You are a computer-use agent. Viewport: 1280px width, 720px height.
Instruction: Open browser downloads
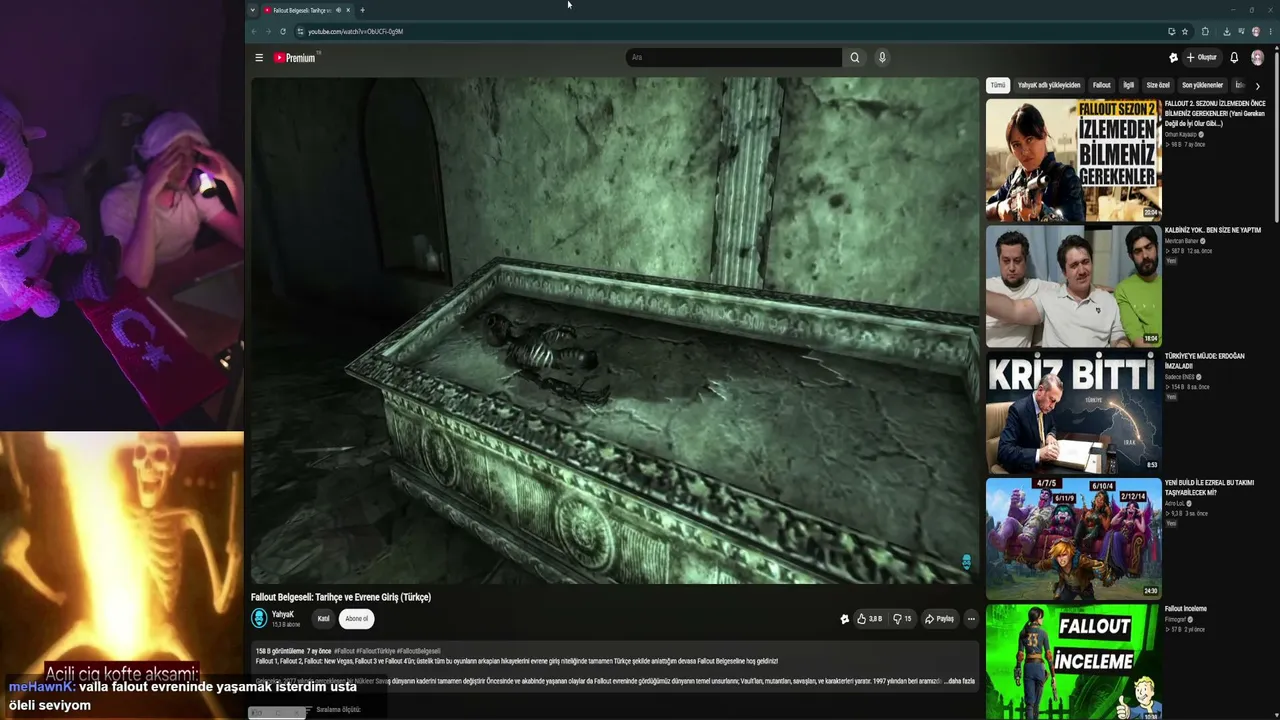click(x=1227, y=32)
